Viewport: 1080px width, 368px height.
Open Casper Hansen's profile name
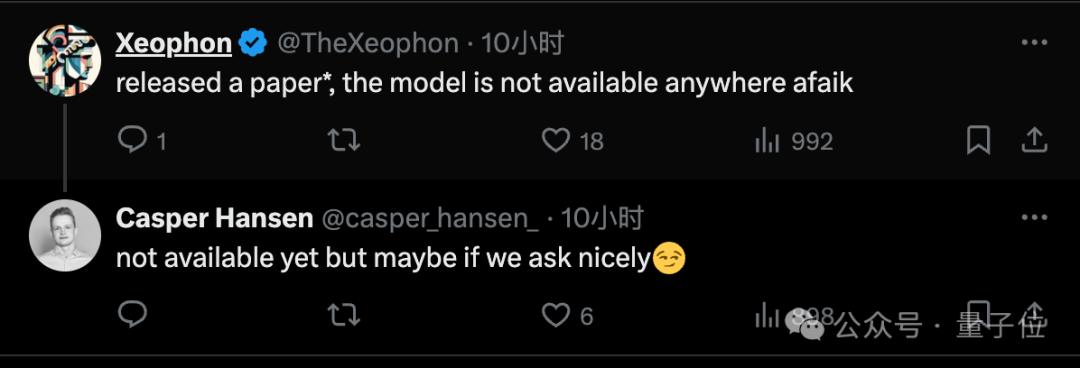[214, 218]
